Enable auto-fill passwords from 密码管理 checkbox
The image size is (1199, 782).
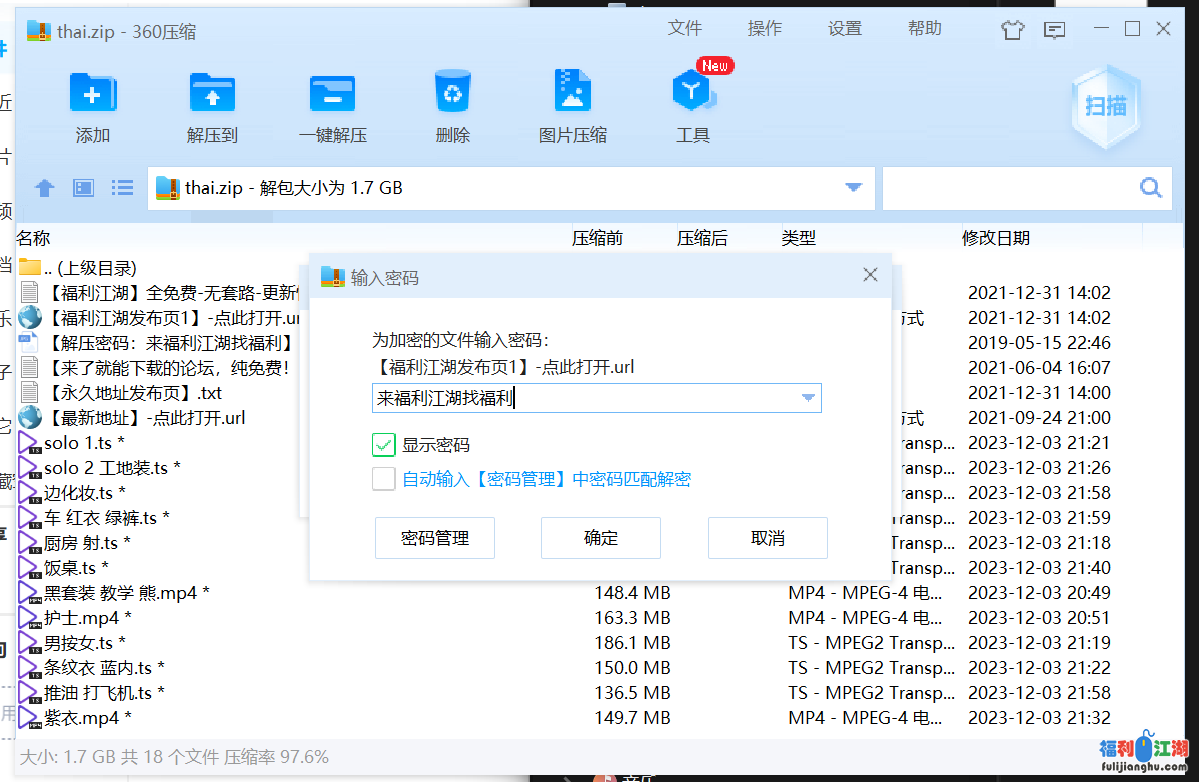pyautogui.click(x=383, y=478)
